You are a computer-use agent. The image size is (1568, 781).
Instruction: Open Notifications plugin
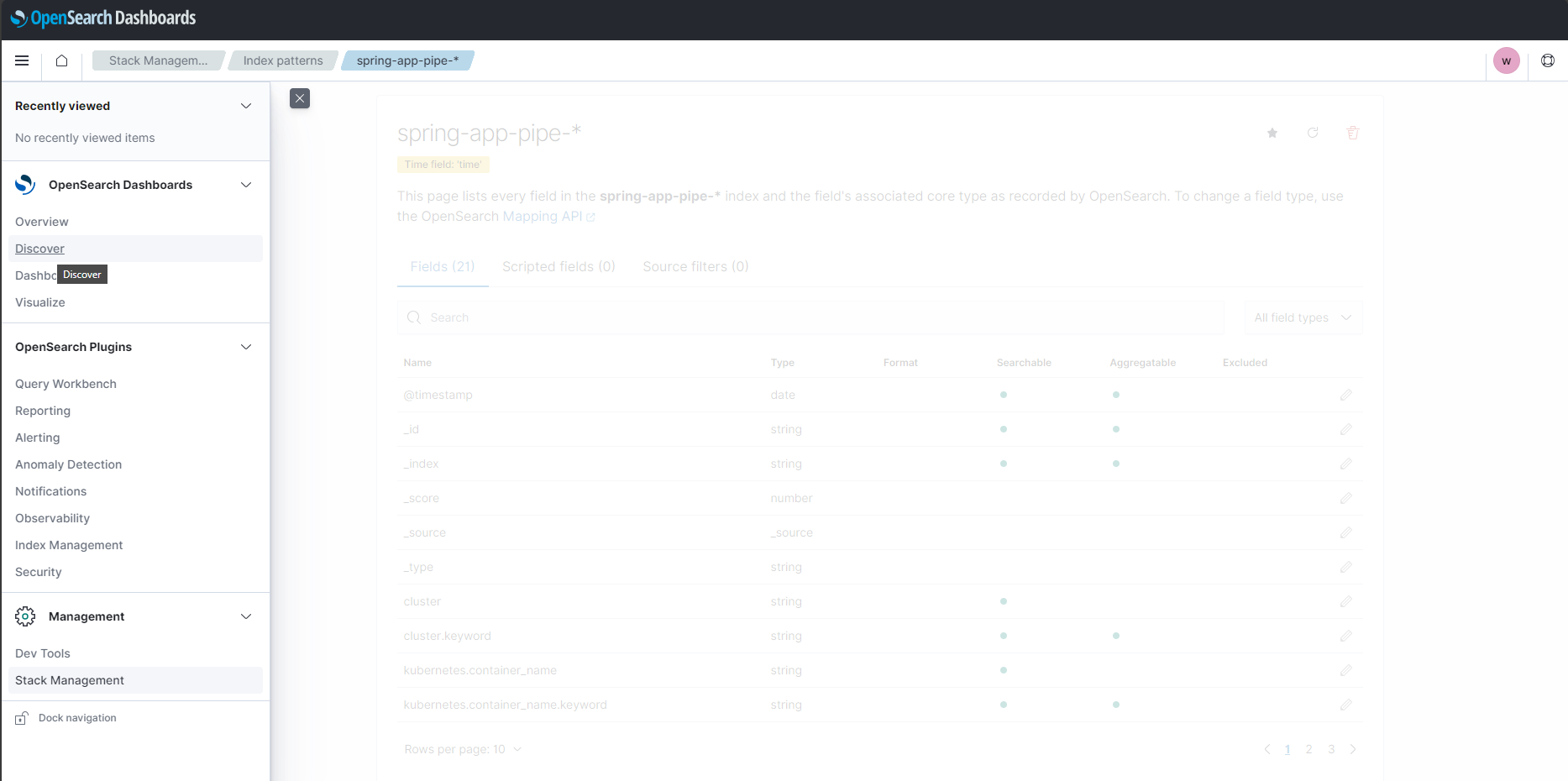point(51,491)
